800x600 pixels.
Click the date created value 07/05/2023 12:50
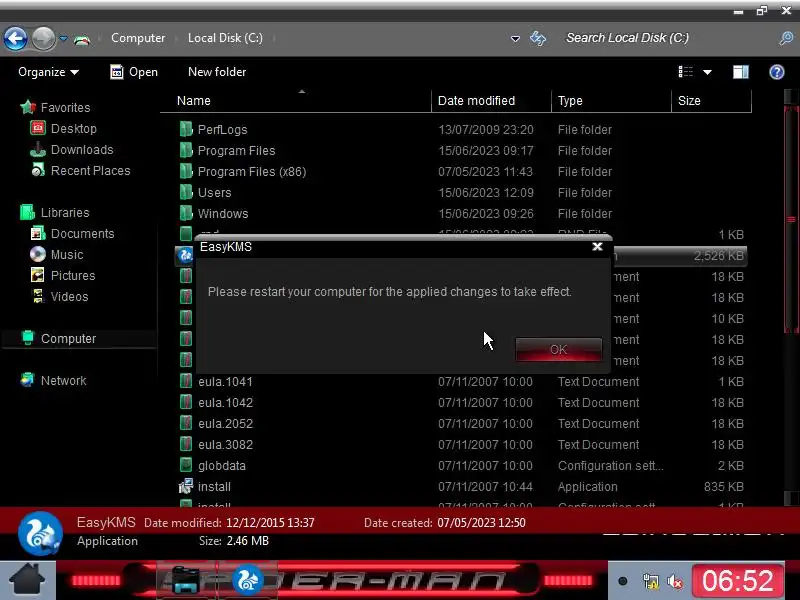(481, 523)
